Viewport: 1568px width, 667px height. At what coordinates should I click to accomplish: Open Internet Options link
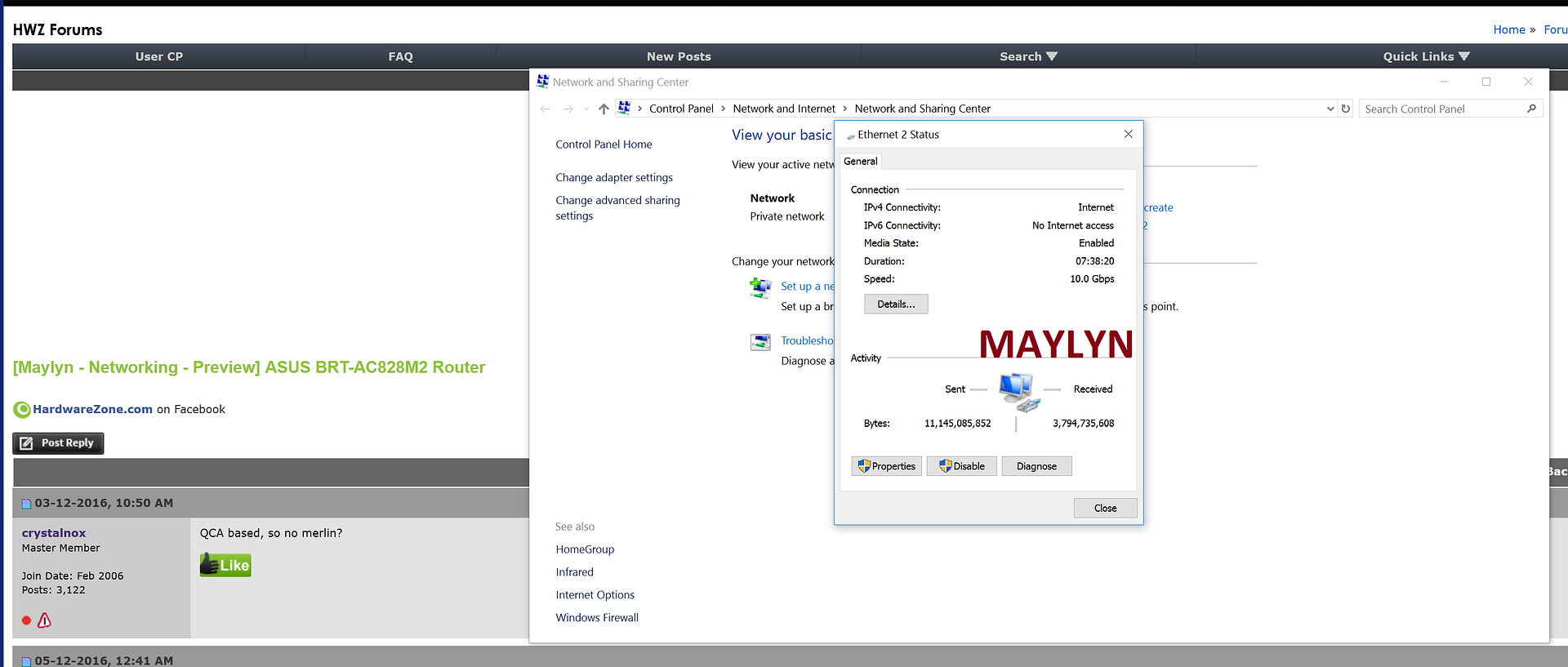pos(595,595)
